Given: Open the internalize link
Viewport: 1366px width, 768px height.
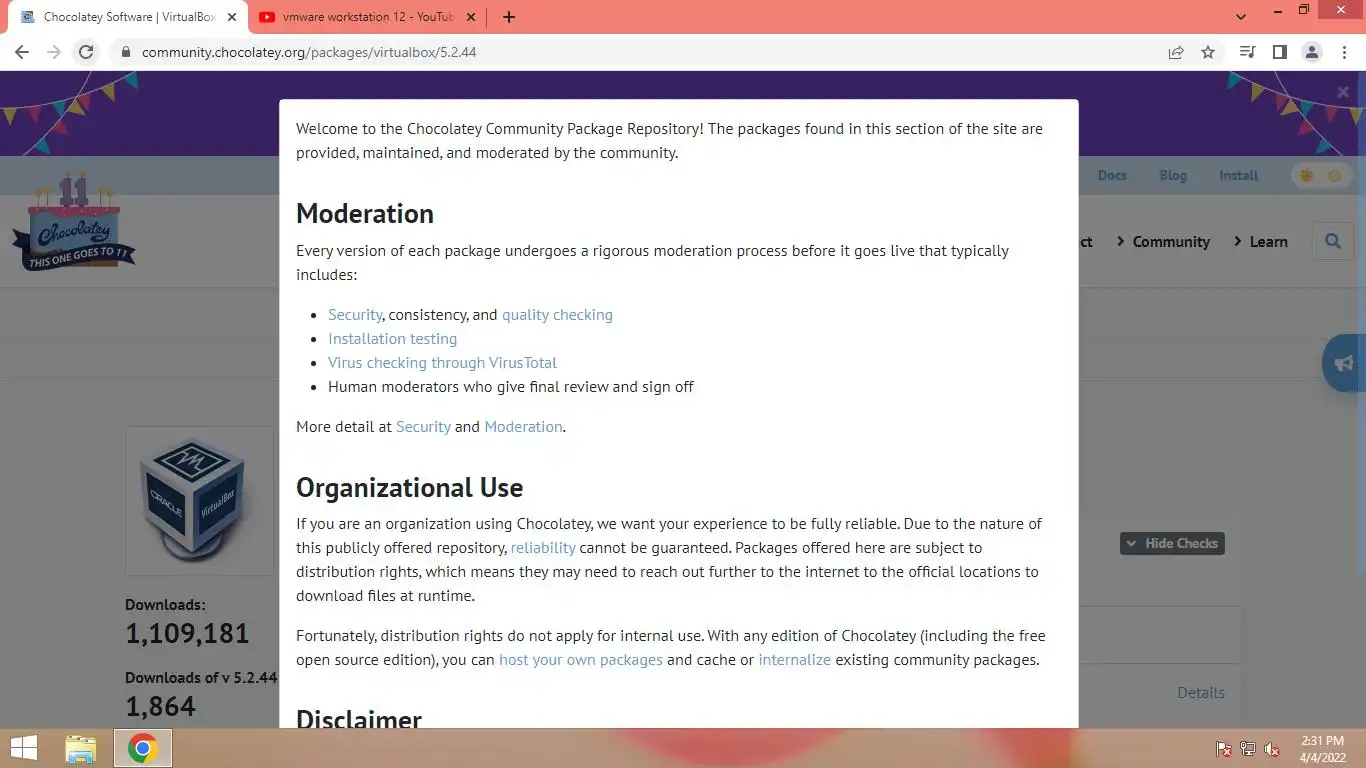Looking at the screenshot, I should point(795,659).
